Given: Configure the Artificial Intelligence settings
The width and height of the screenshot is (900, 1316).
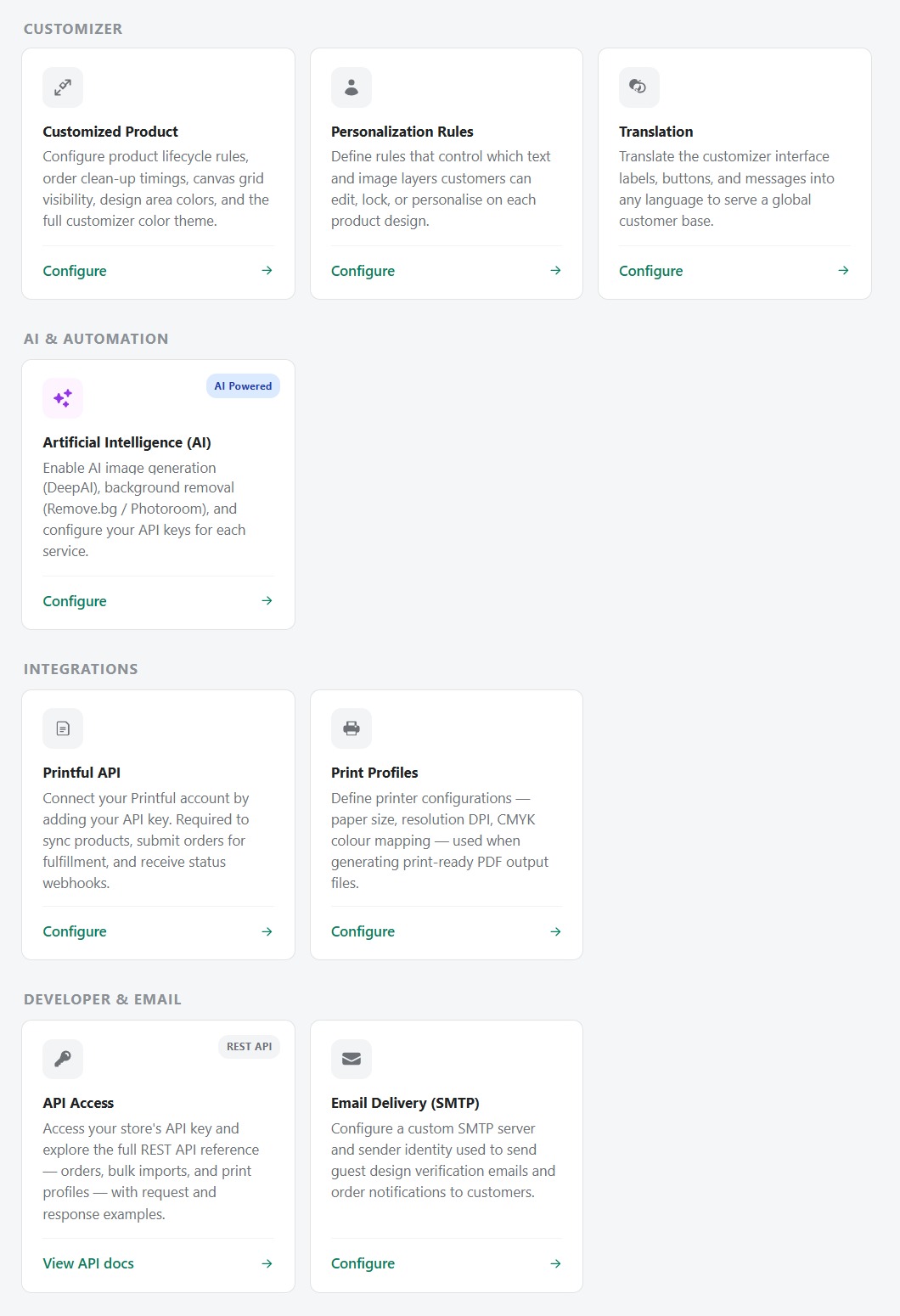Looking at the screenshot, I should coord(74,600).
